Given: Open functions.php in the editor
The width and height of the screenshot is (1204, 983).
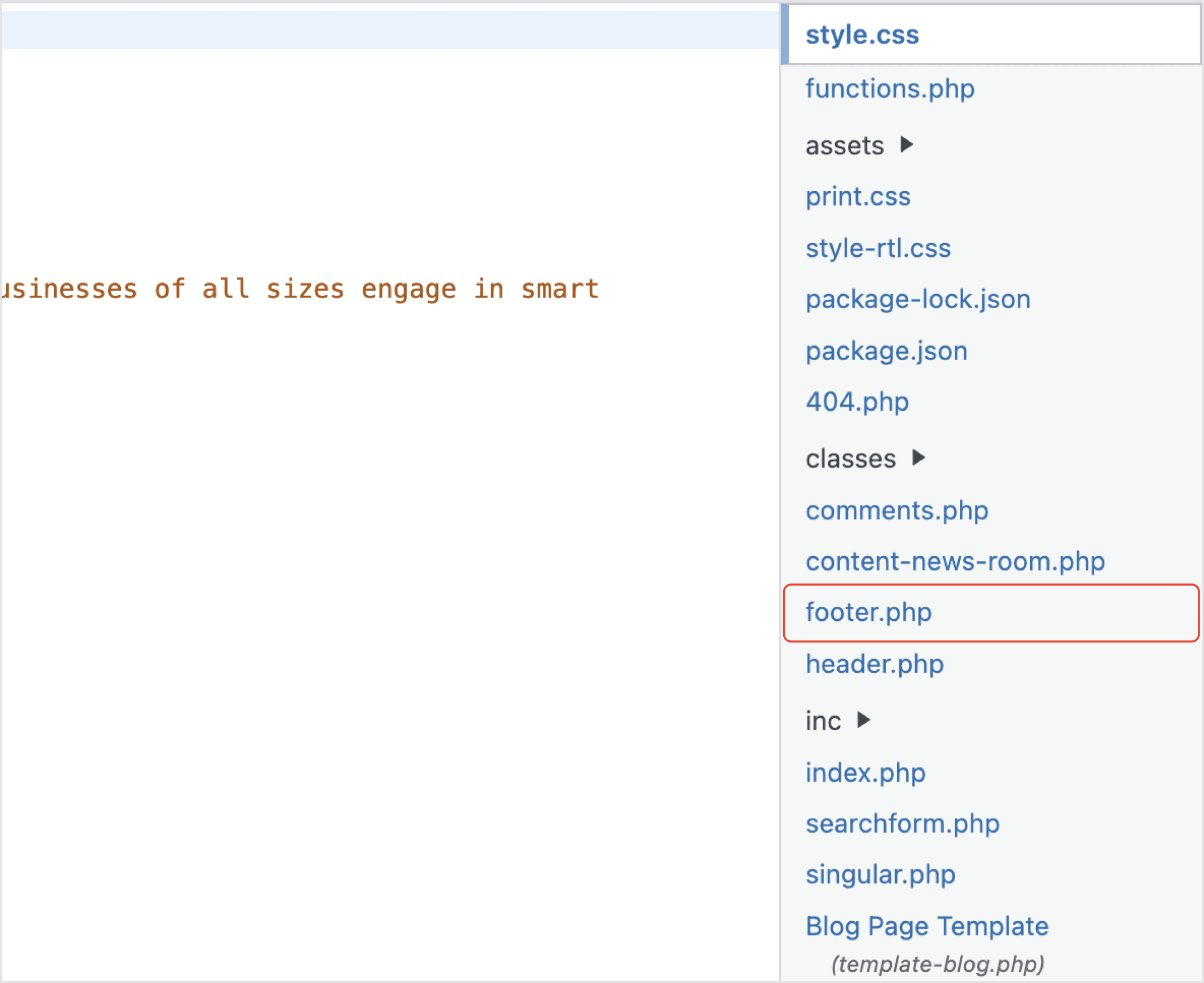Looking at the screenshot, I should point(889,89).
